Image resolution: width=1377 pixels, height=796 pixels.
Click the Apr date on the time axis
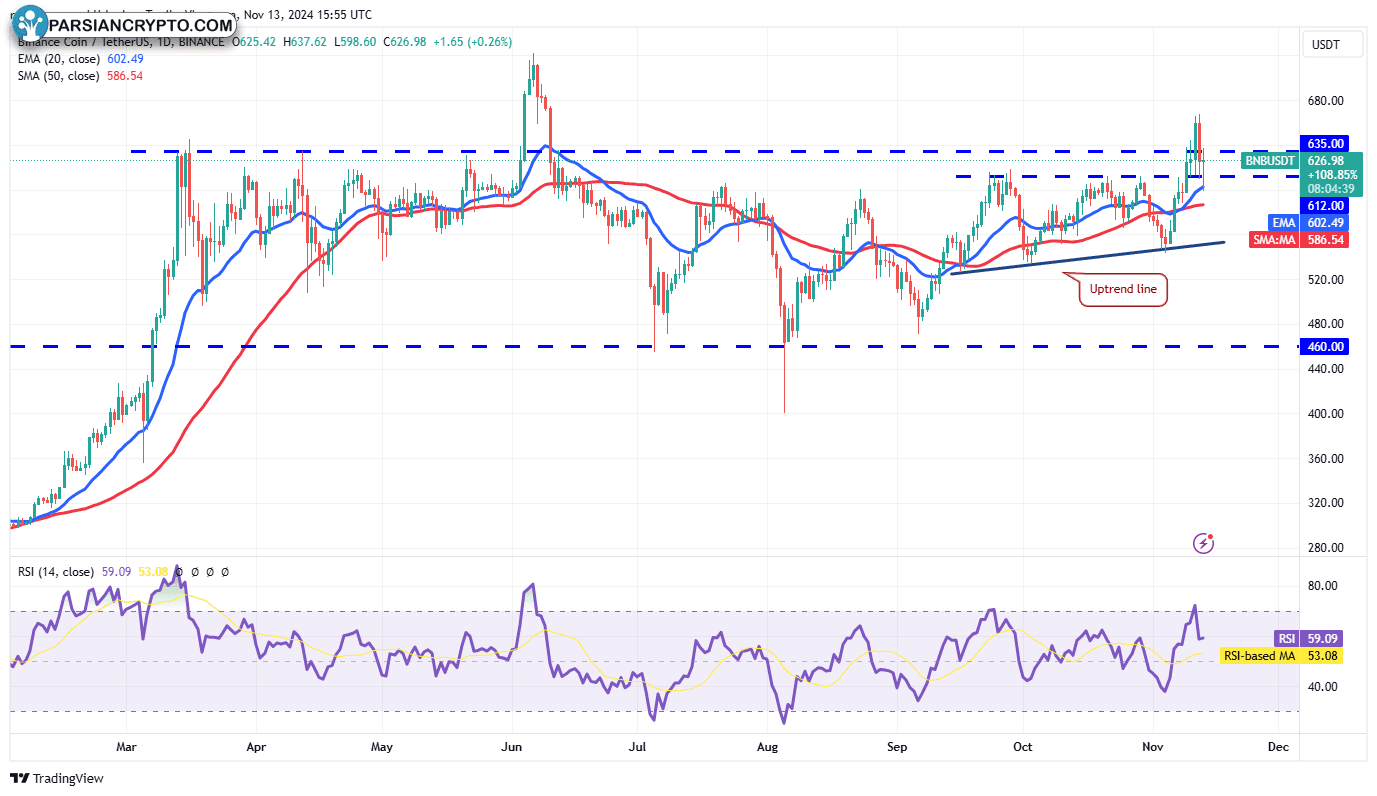click(x=256, y=746)
